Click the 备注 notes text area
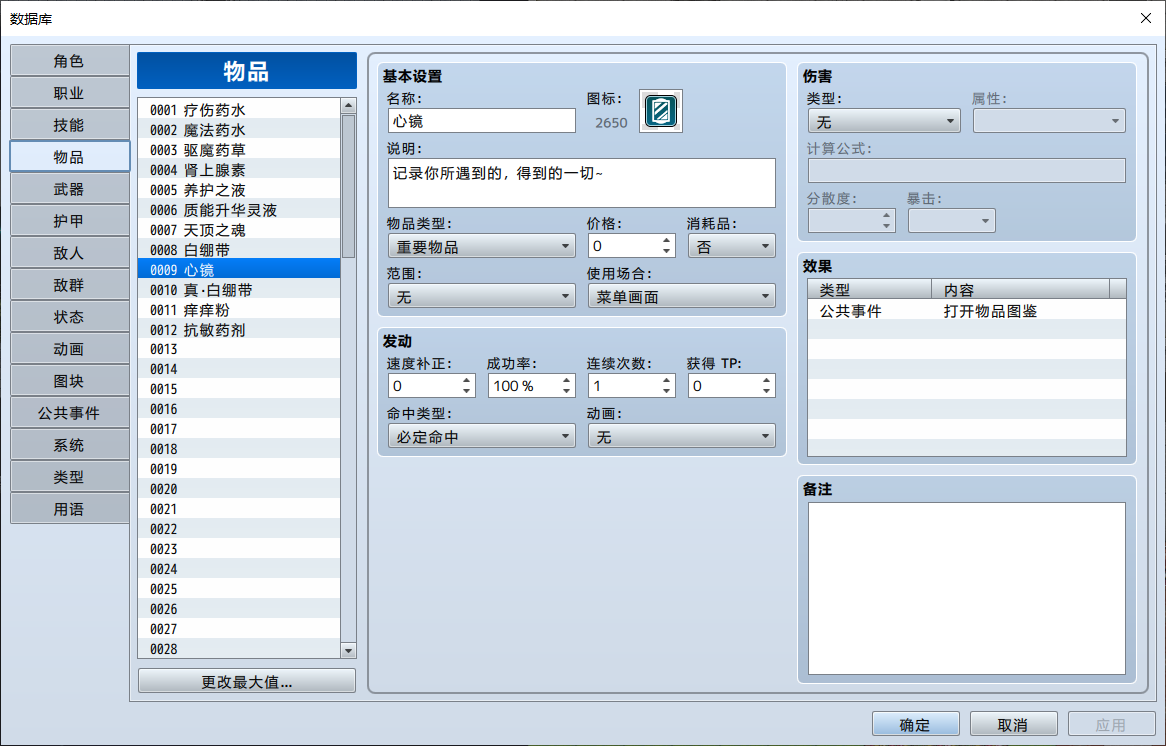Screen dimensions: 1166x746 (x=967, y=588)
